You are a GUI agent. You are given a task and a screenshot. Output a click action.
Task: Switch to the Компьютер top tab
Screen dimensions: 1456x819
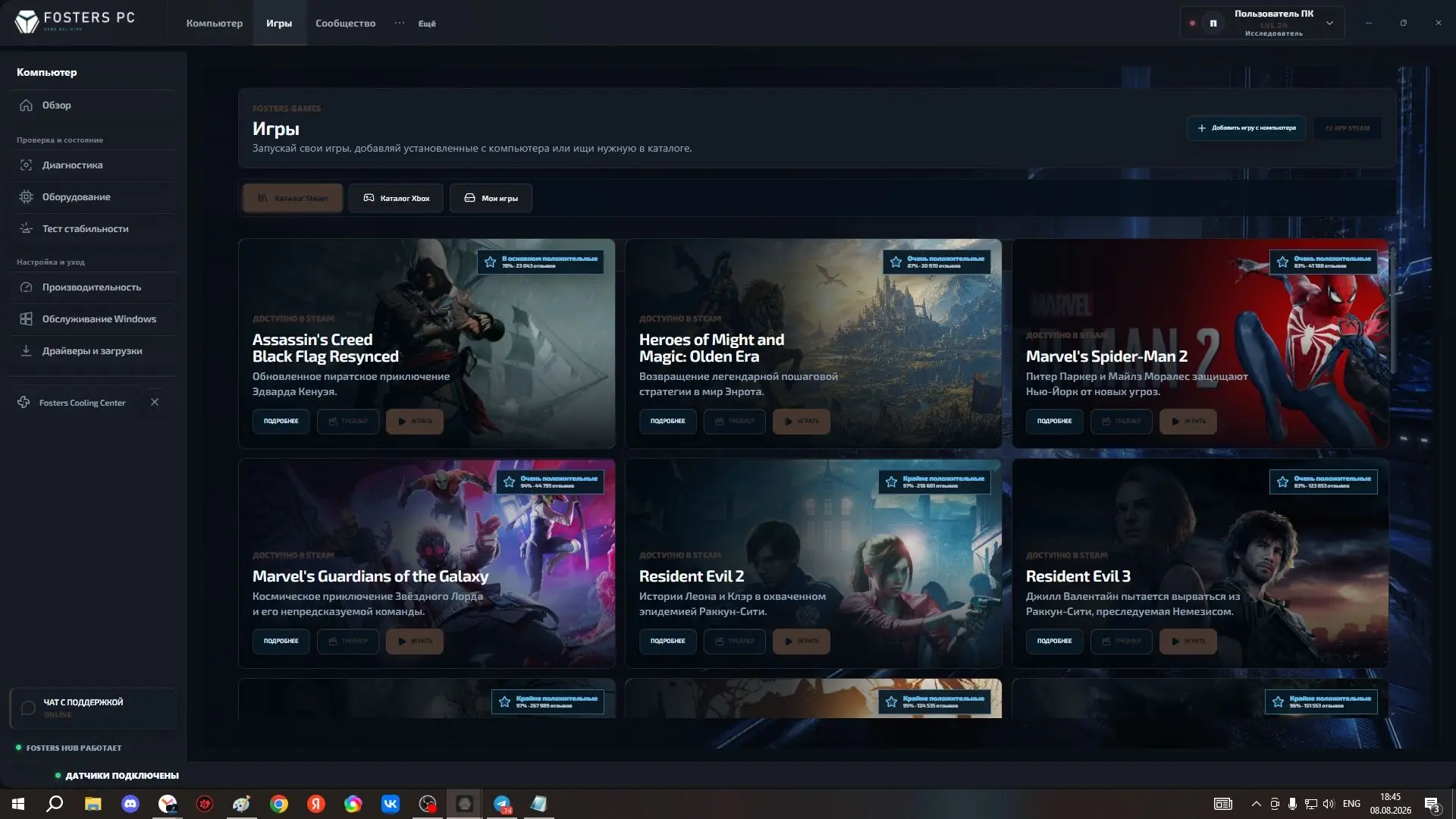tap(215, 24)
